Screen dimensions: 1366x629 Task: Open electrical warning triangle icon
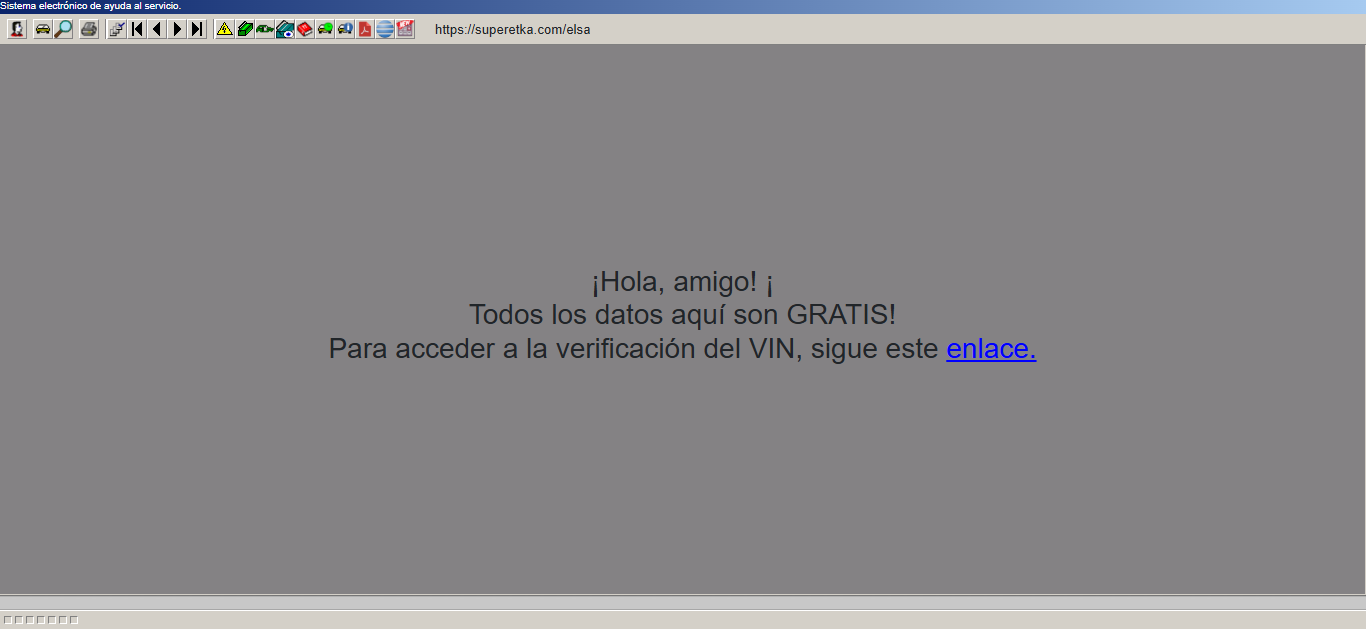225,29
